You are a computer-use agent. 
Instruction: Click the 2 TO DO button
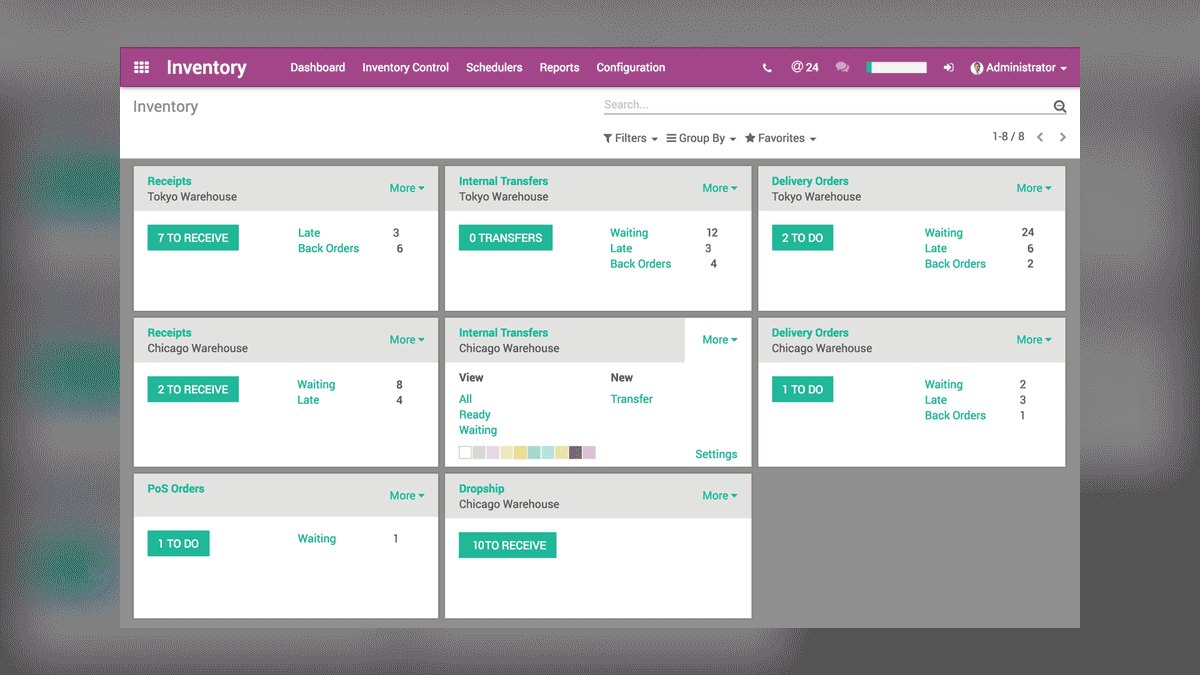802,238
